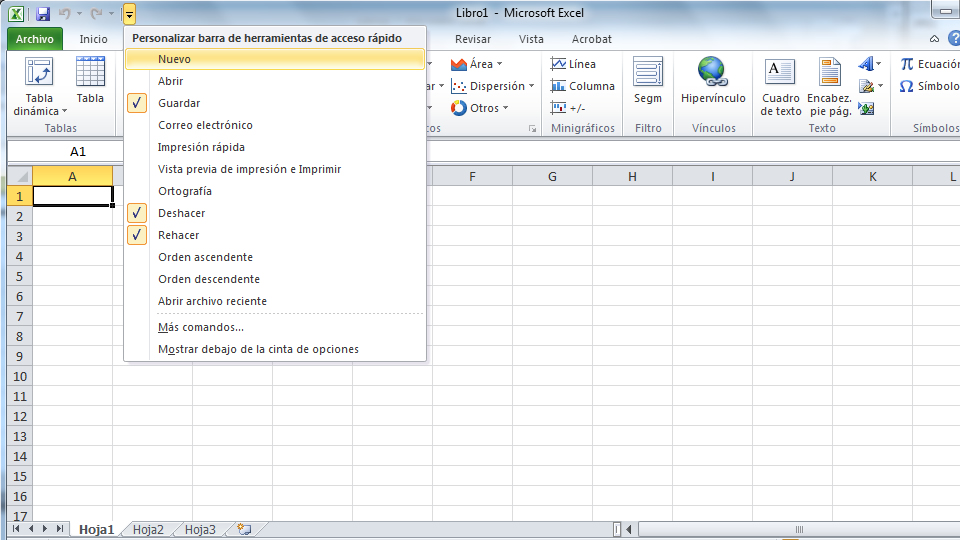Click the insert new worksheet tab icon
The image size is (960, 540).
[x=244, y=529]
